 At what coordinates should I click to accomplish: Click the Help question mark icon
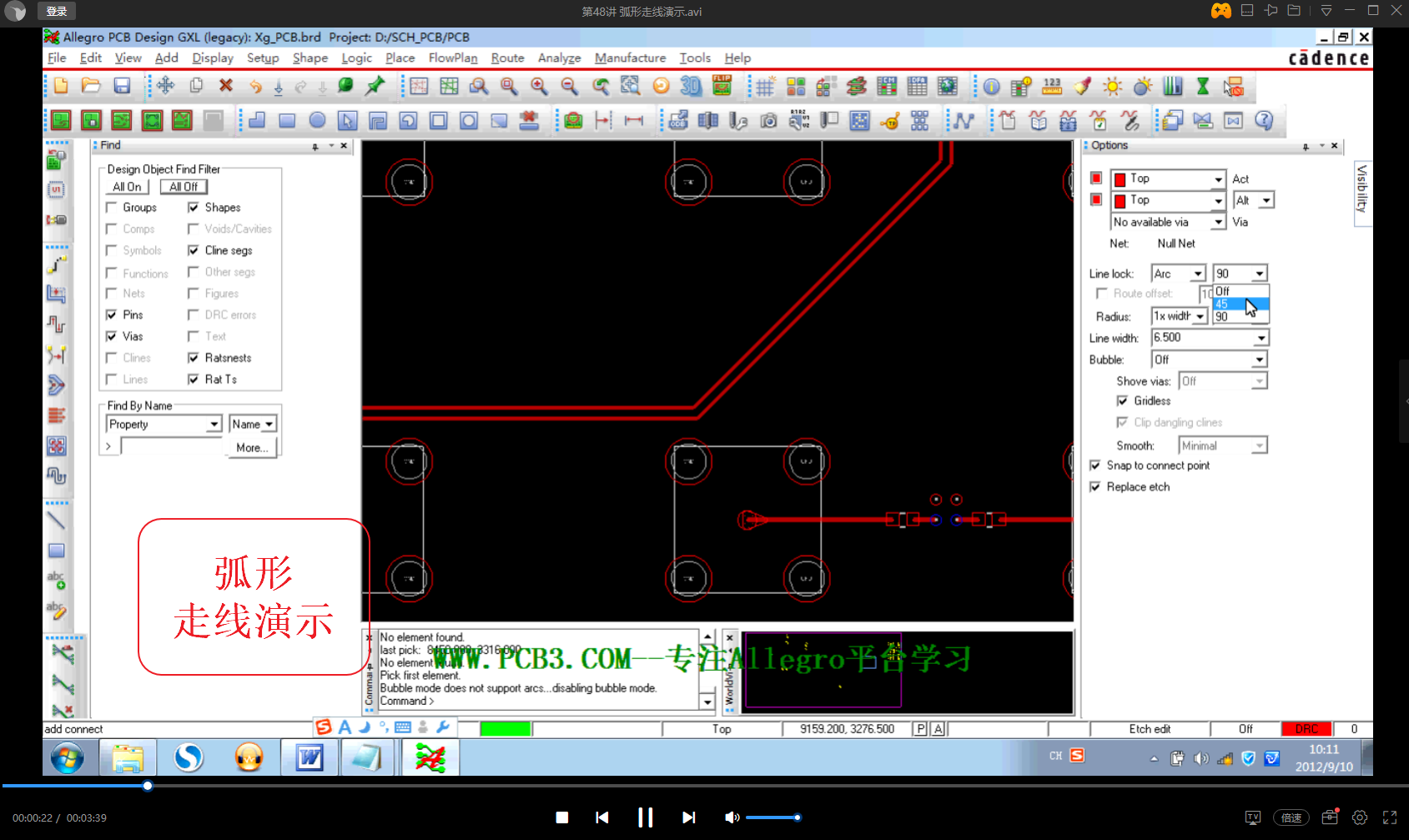pyautogui.click(x=1264, y=120)
